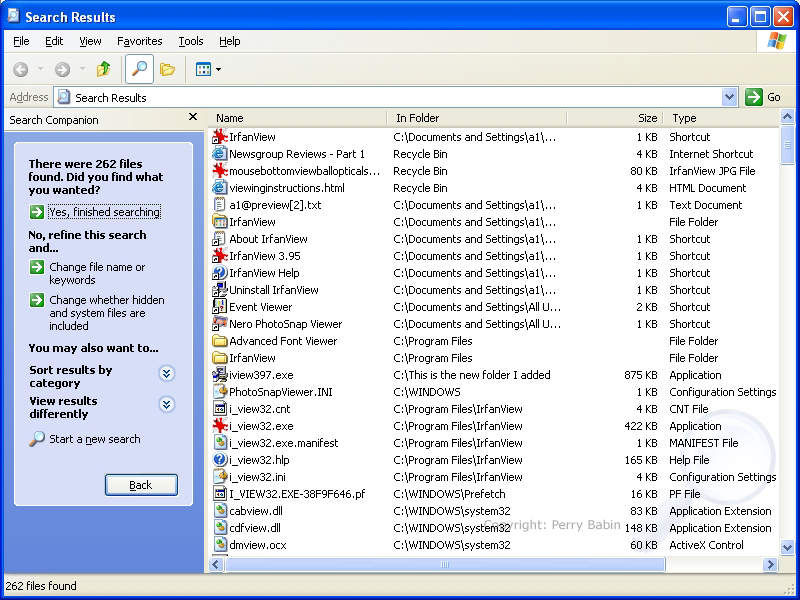The image size is (800, 600).
Task: Click the Back button in Search Companion
Action: [141, 485]
